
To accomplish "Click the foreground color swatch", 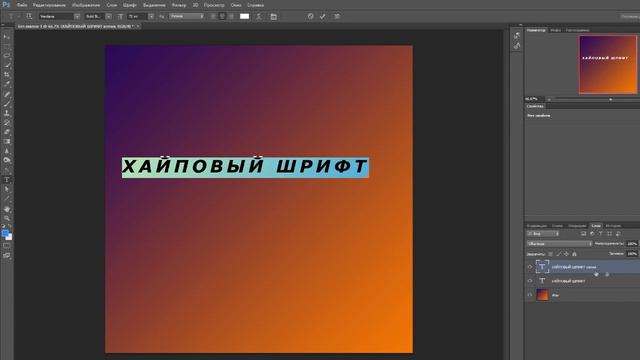I will coord(5,233).
